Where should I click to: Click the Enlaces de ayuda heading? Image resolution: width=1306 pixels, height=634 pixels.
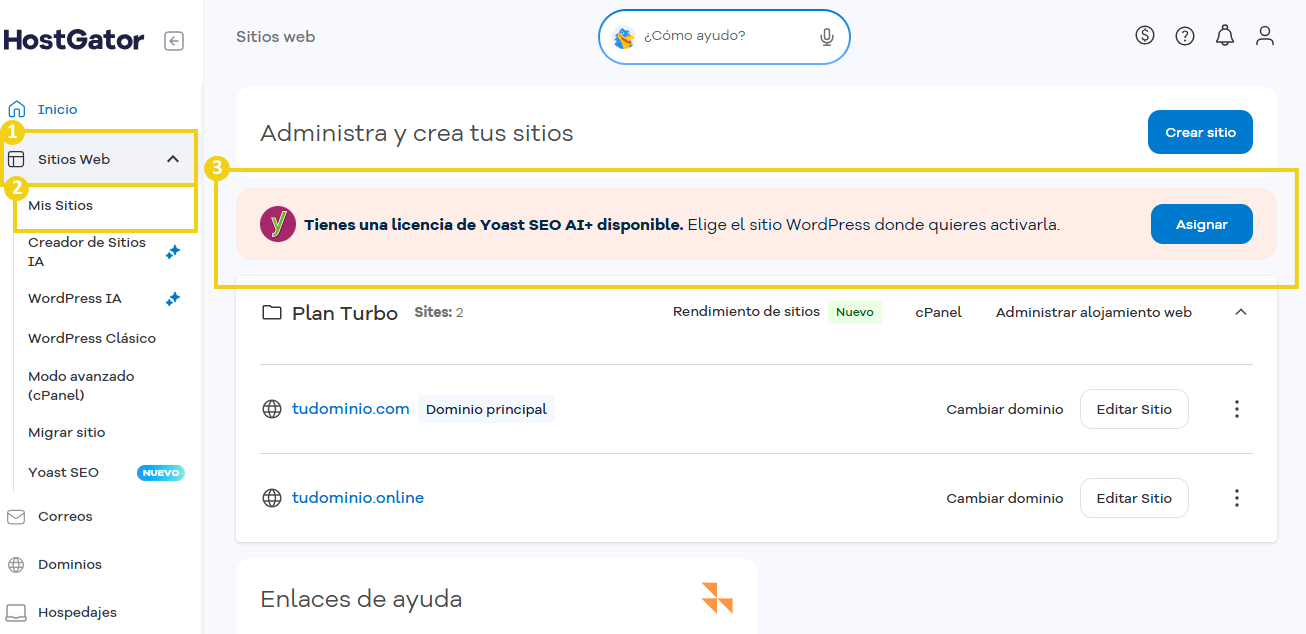[x=361, y=599]
